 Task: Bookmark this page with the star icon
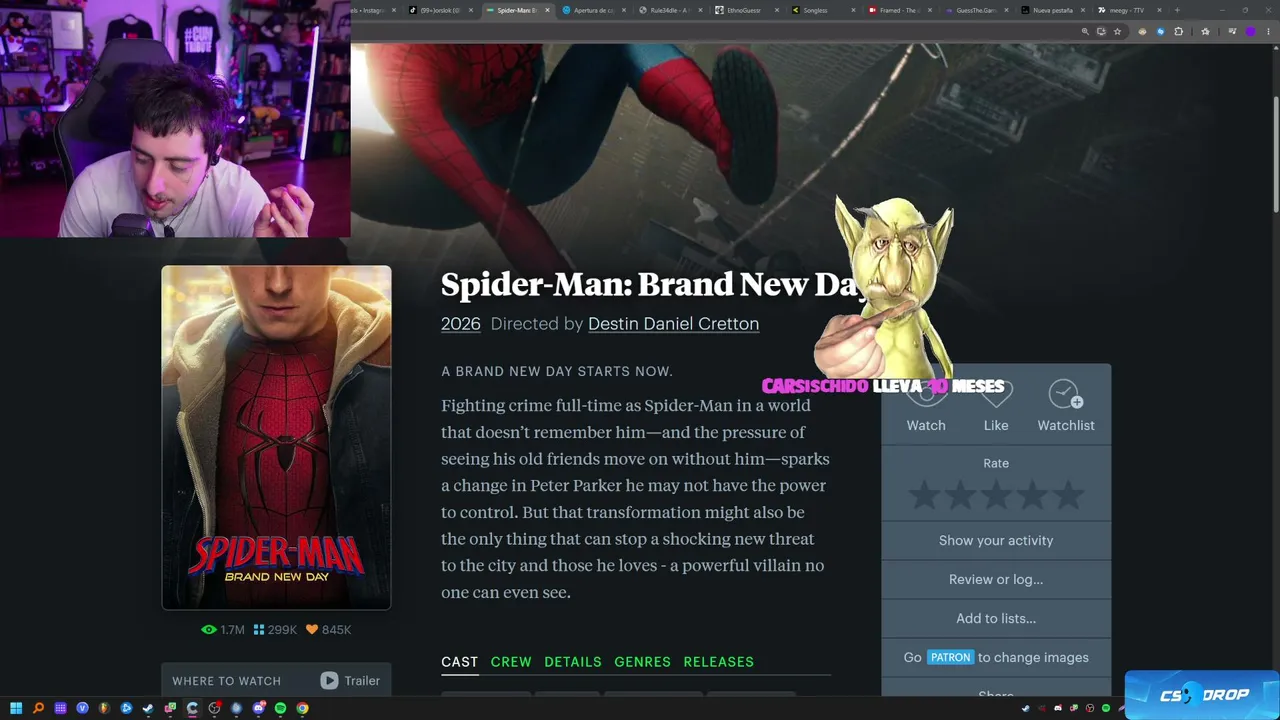pyautogui.click(x=1117, y=31)
